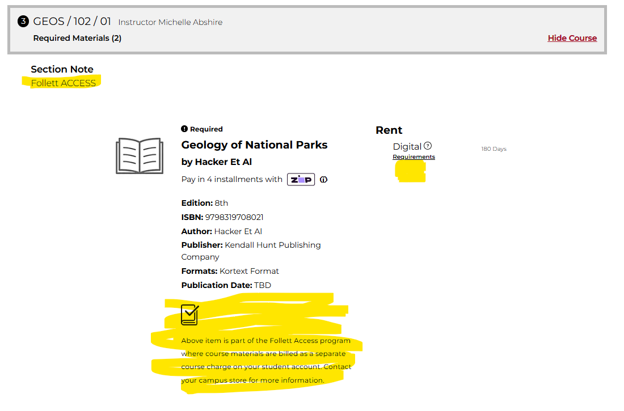The width and height of the screenshot is (624, 411).
Task: Click the course number 3 badge
Action: pos(23,21)
